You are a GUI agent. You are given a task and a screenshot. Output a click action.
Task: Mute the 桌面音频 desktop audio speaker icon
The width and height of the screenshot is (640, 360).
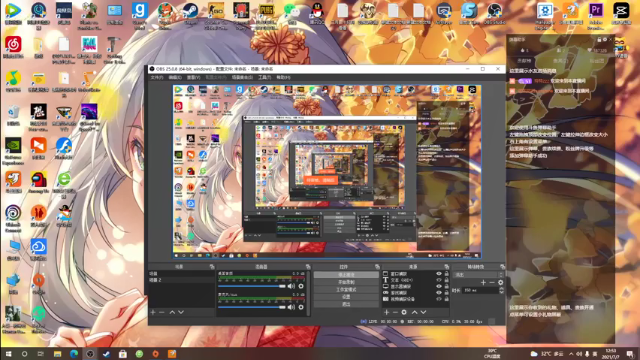point(291,286)
